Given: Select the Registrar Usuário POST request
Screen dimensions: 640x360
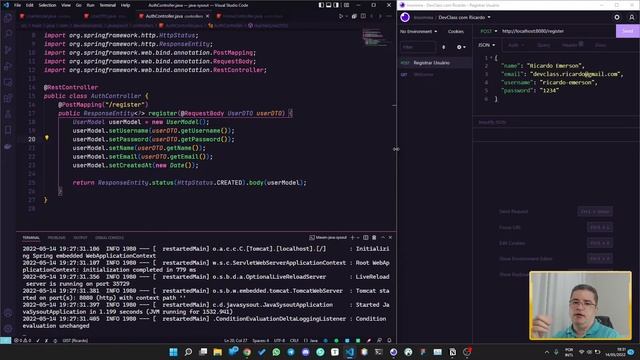Looking at the screenshot, I should pos(435,63).
